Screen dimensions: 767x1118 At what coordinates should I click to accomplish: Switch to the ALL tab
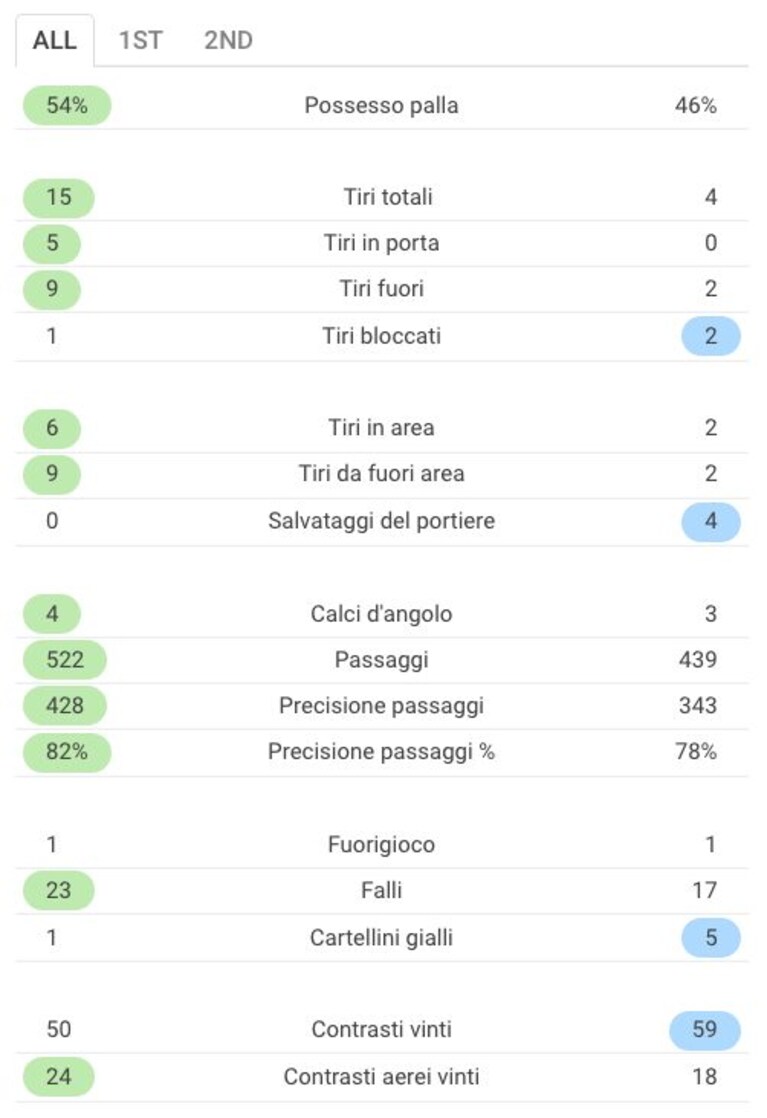tap(55, 40)
